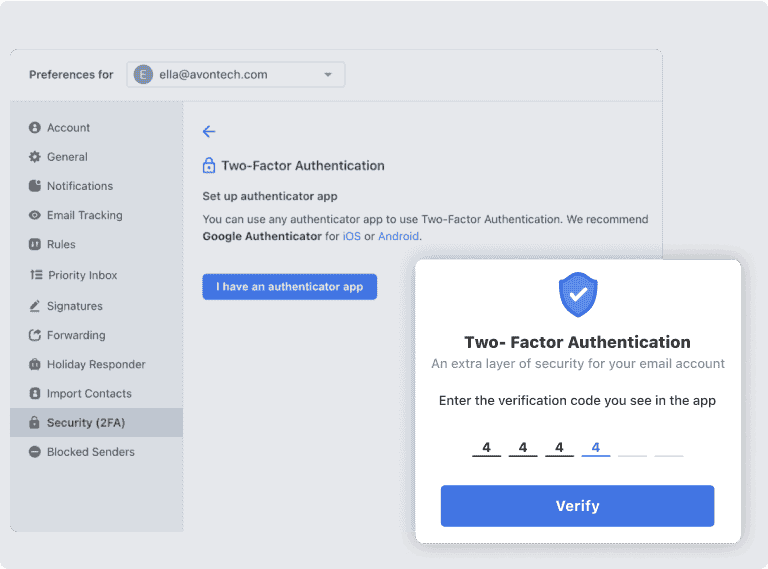Open the iOS authenticator link

tap(352, 236)
